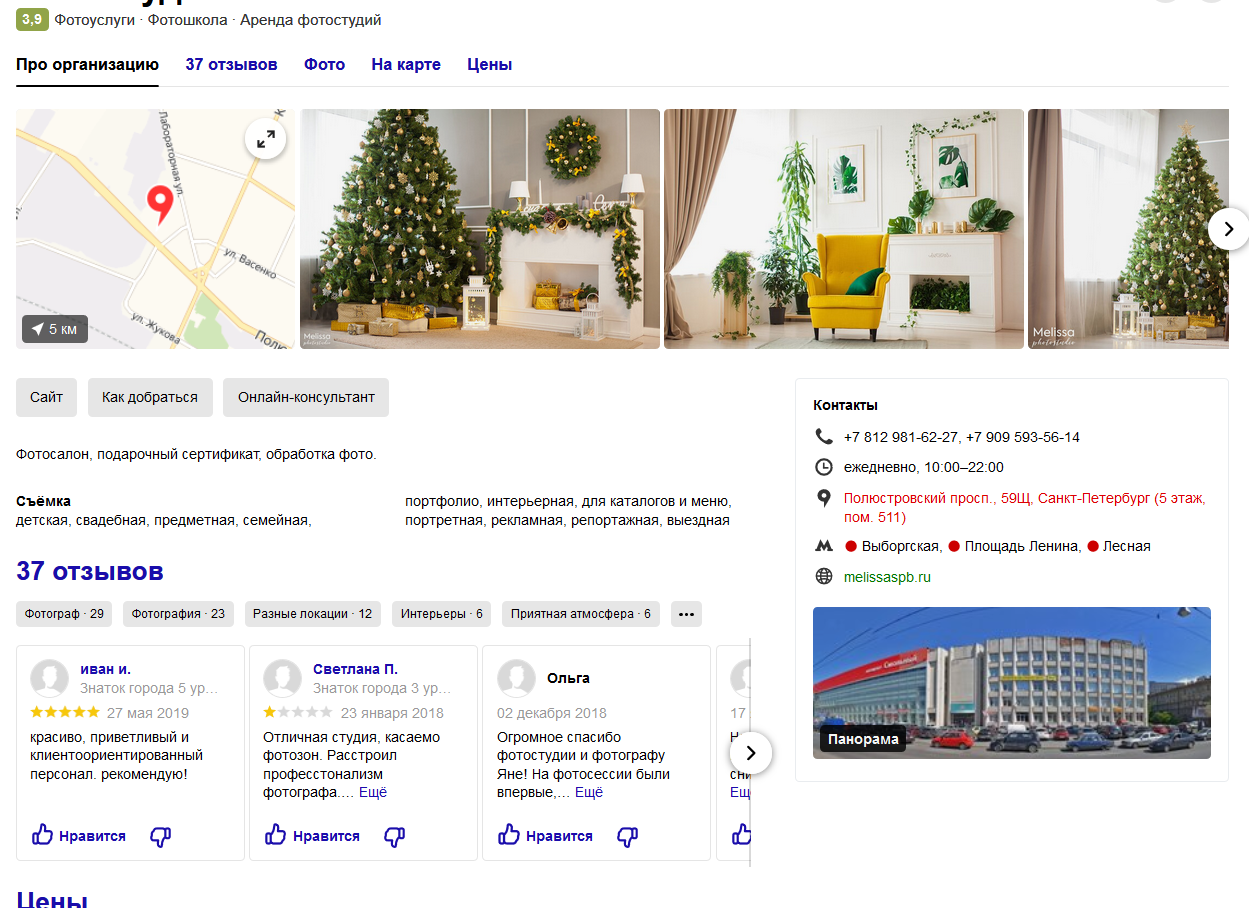Show next photos in the gallery carousel

coord(1228,229)
